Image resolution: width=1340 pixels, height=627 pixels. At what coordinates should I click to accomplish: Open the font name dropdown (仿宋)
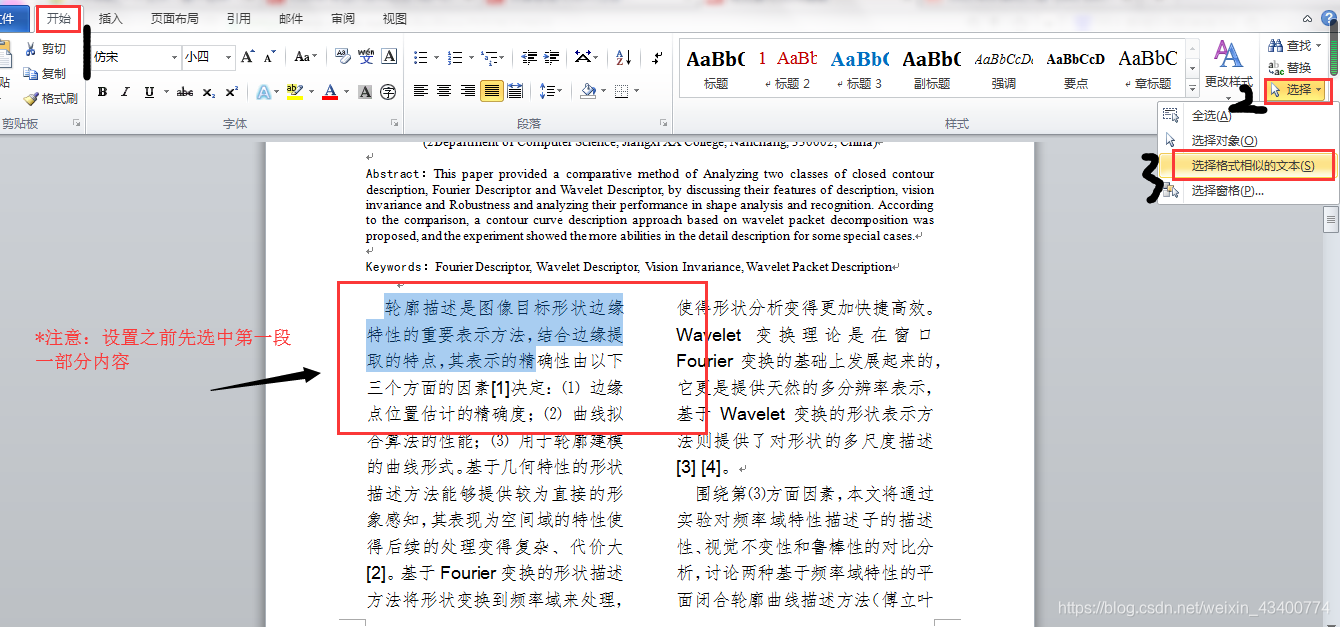pyautogui.click(x=172, y=57)
